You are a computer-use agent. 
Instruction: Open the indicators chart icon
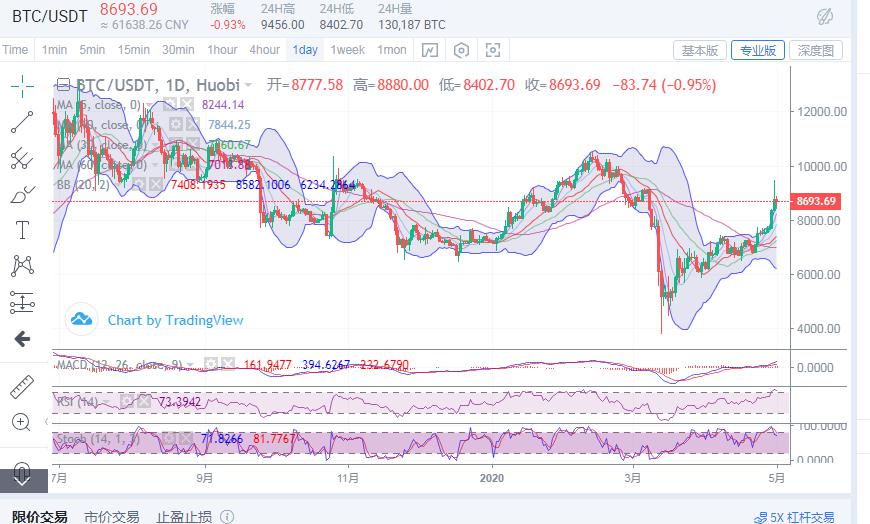coord(430,50)
